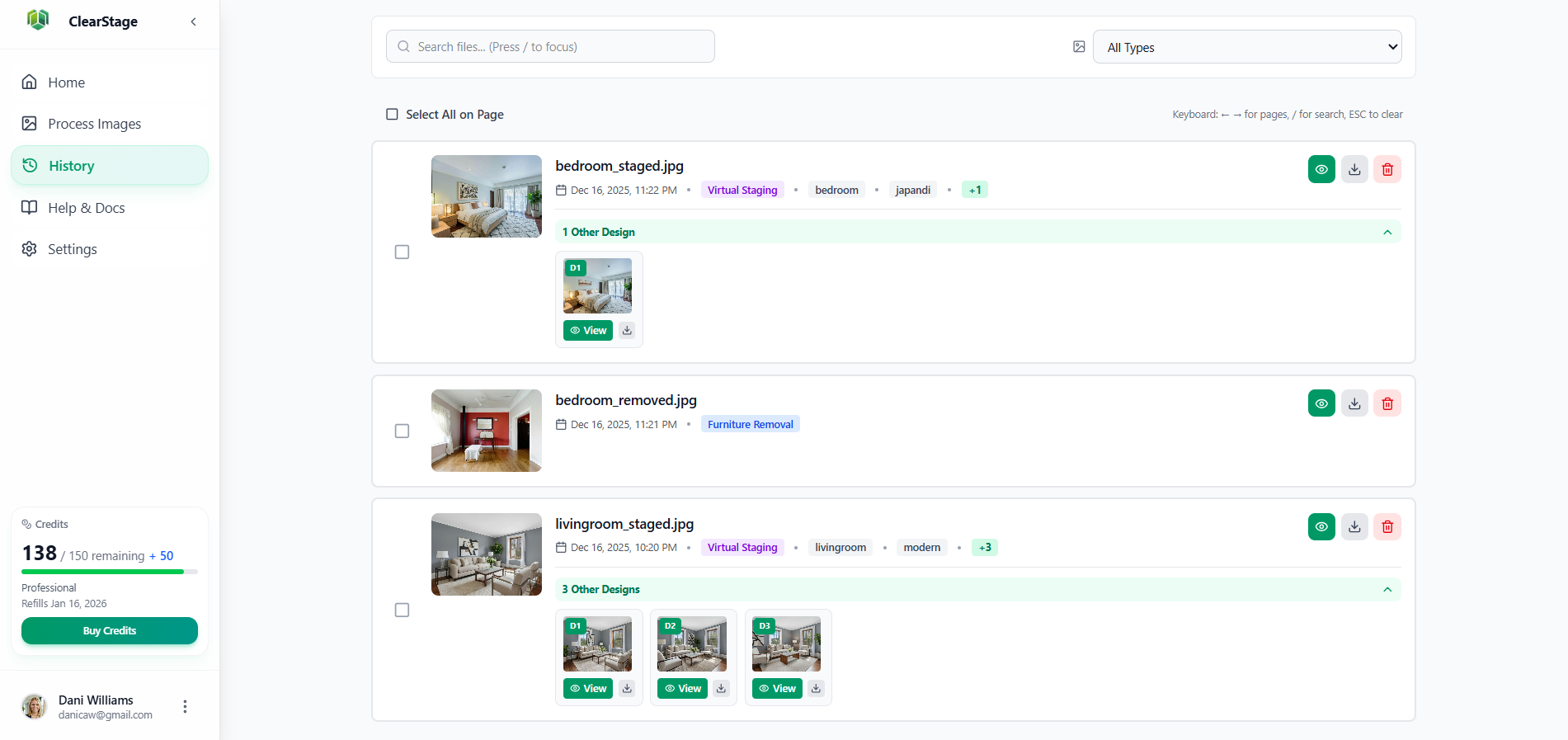Screen dimensions: 1568x740
Task: Click the livingroom room tag
Action: tap(841, 547)
